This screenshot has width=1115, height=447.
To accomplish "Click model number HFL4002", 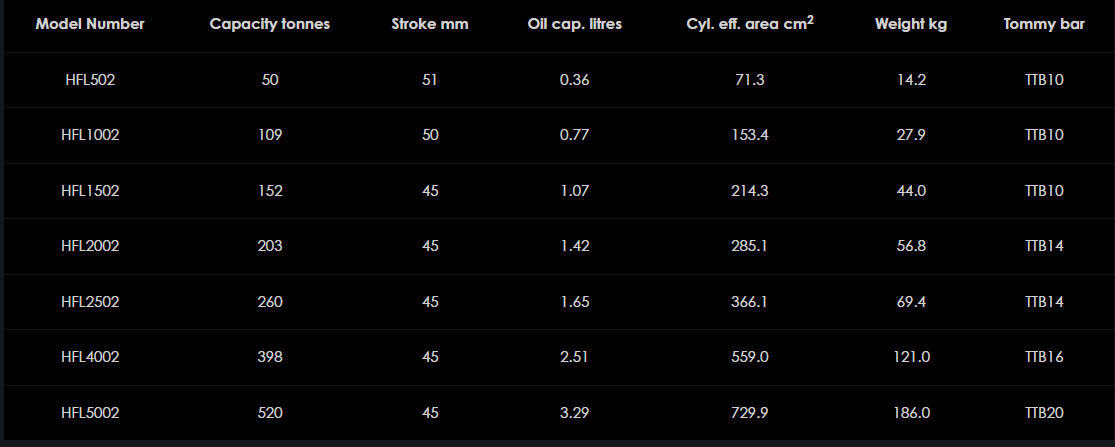I will [x=90, y=357].
